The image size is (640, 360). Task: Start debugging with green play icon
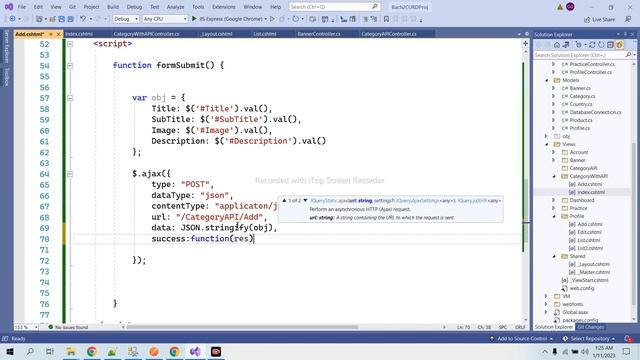194,19
